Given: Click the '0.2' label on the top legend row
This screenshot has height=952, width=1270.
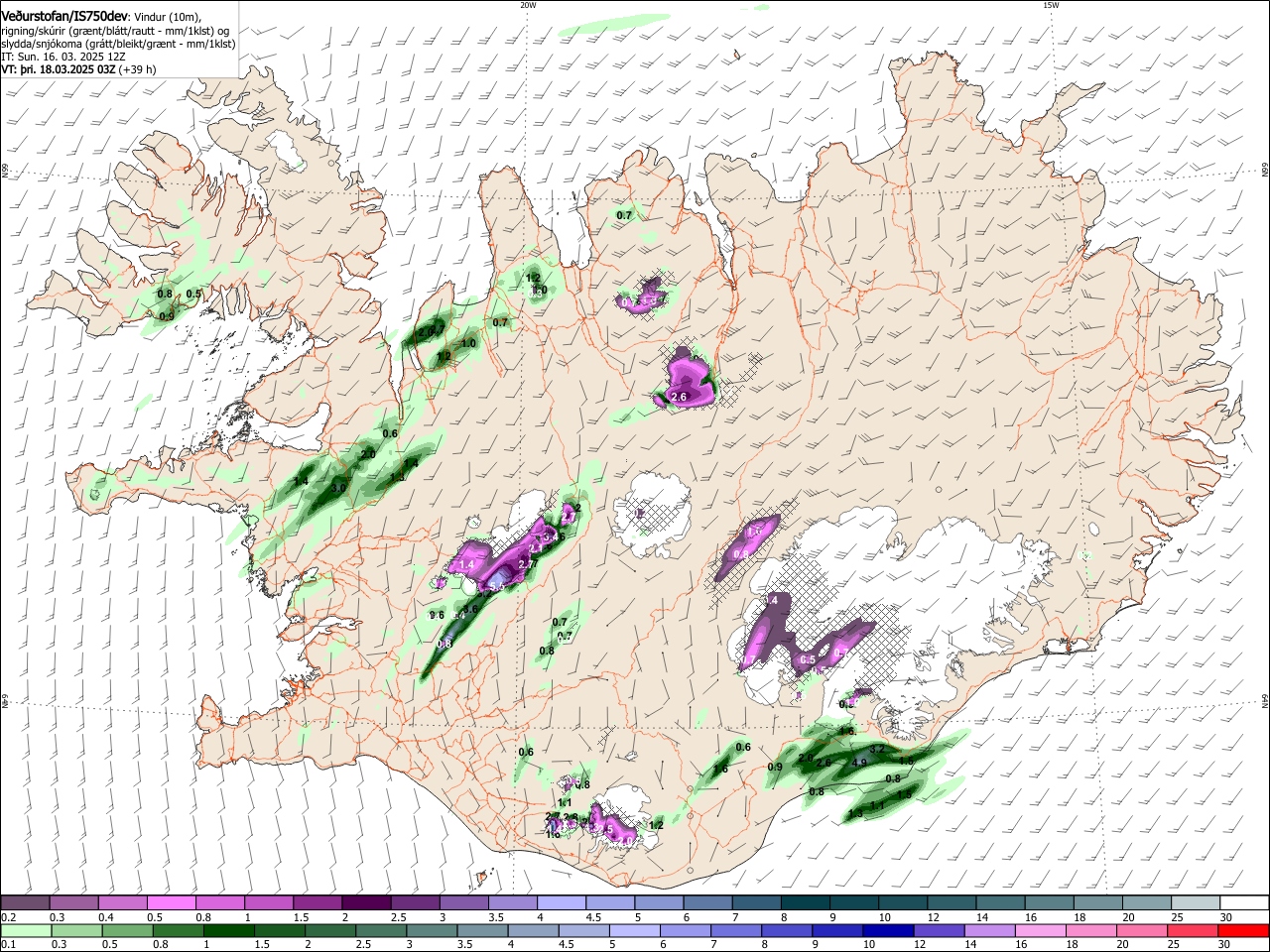Looking at the screenshot, I should tap(7, 917).
